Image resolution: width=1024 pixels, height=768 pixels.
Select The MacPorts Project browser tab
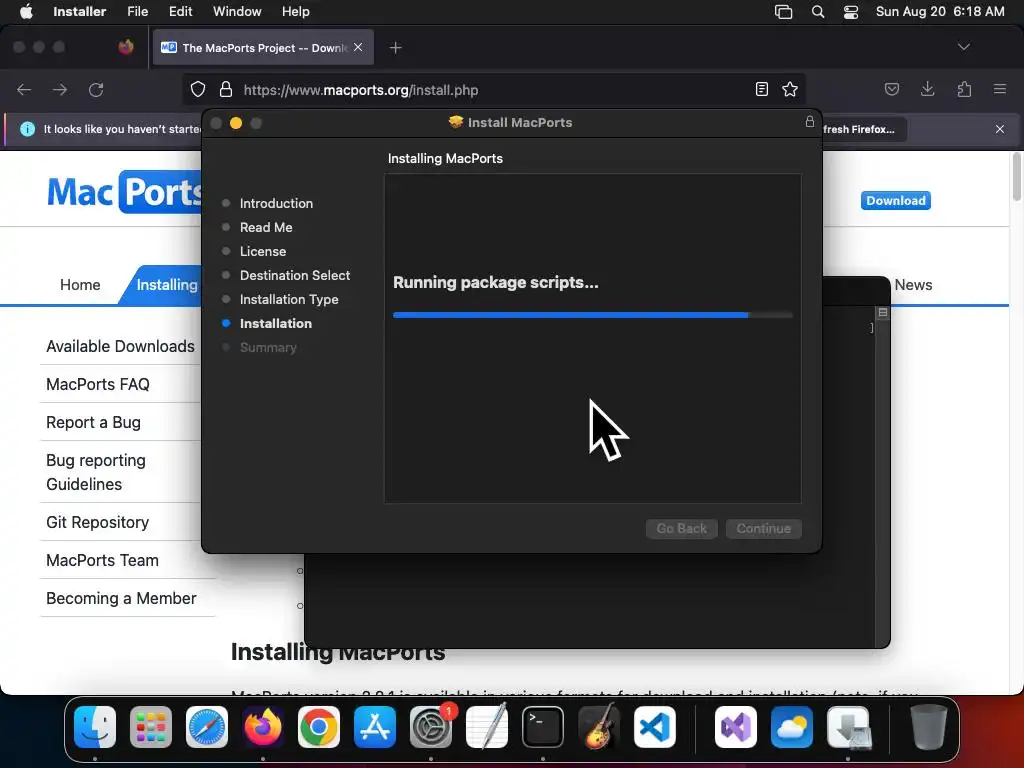coord(263,48)
